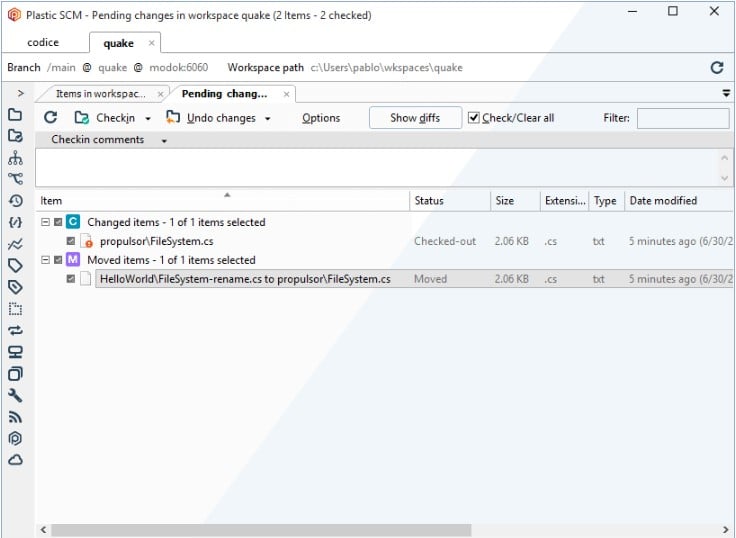Click Undo changes button
This screenshot has height=538, width=736.
tap(211, 118)
